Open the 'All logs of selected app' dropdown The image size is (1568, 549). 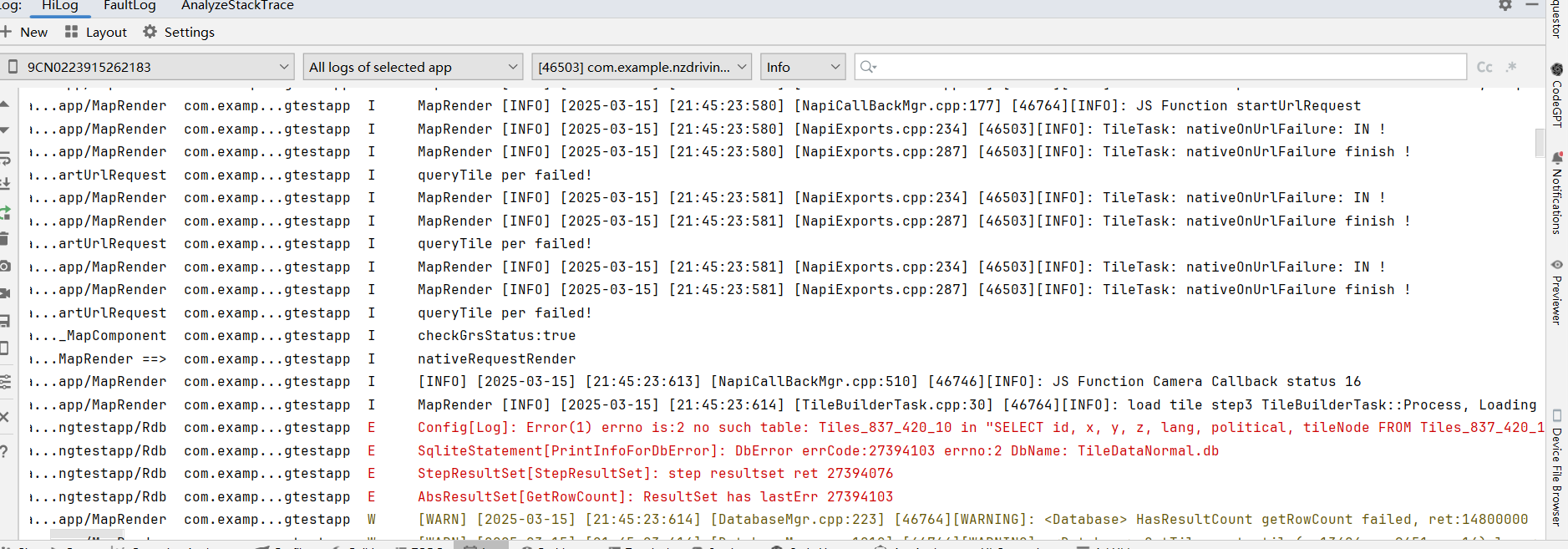click(x=413, y=67)
